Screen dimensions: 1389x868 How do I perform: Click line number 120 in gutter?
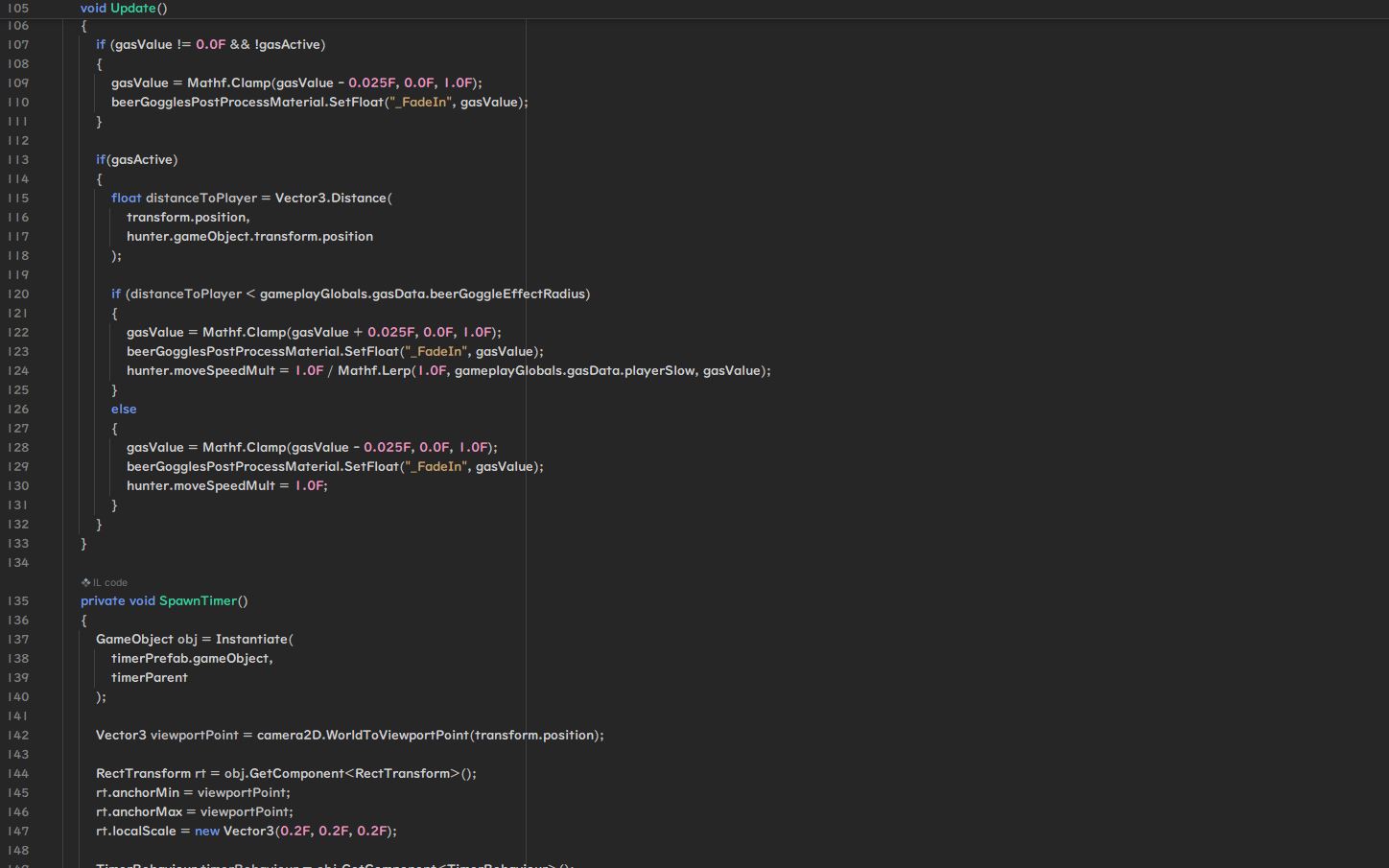tap(18, 293)
